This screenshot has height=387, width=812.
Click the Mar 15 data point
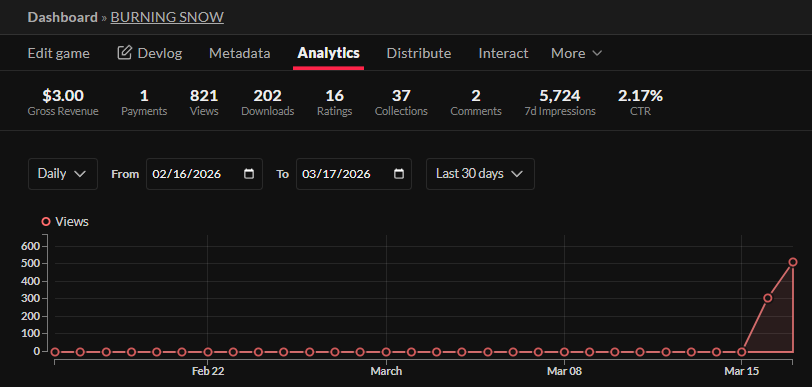coord(742,352)
